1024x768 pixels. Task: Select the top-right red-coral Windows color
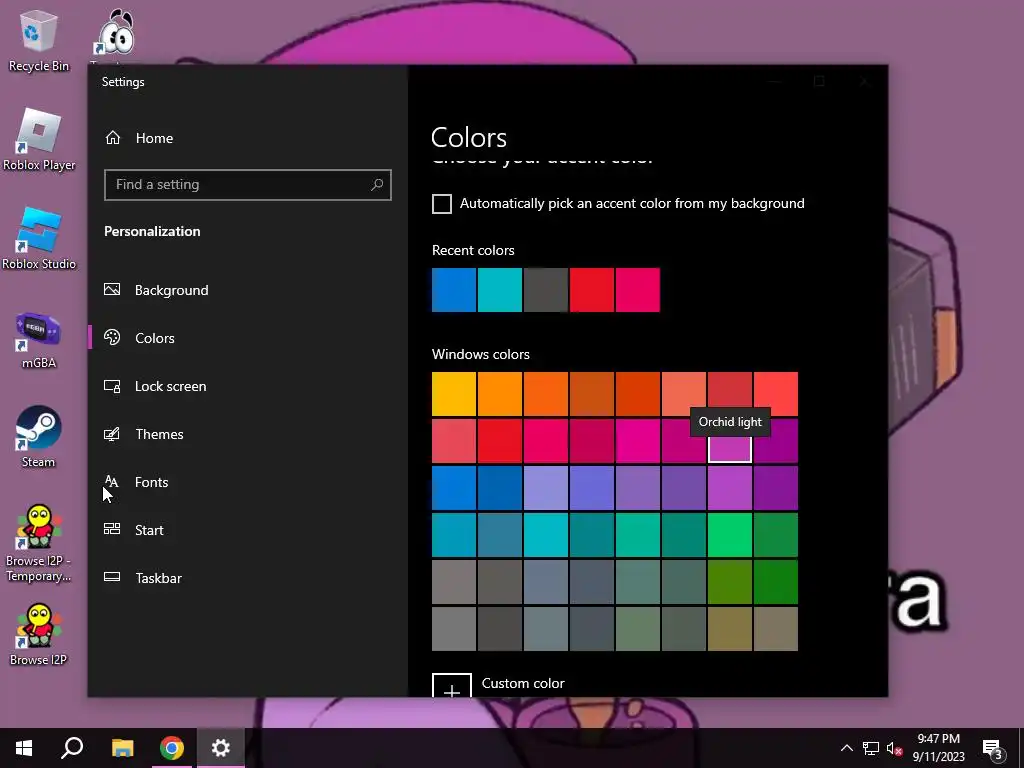[776, 394]
